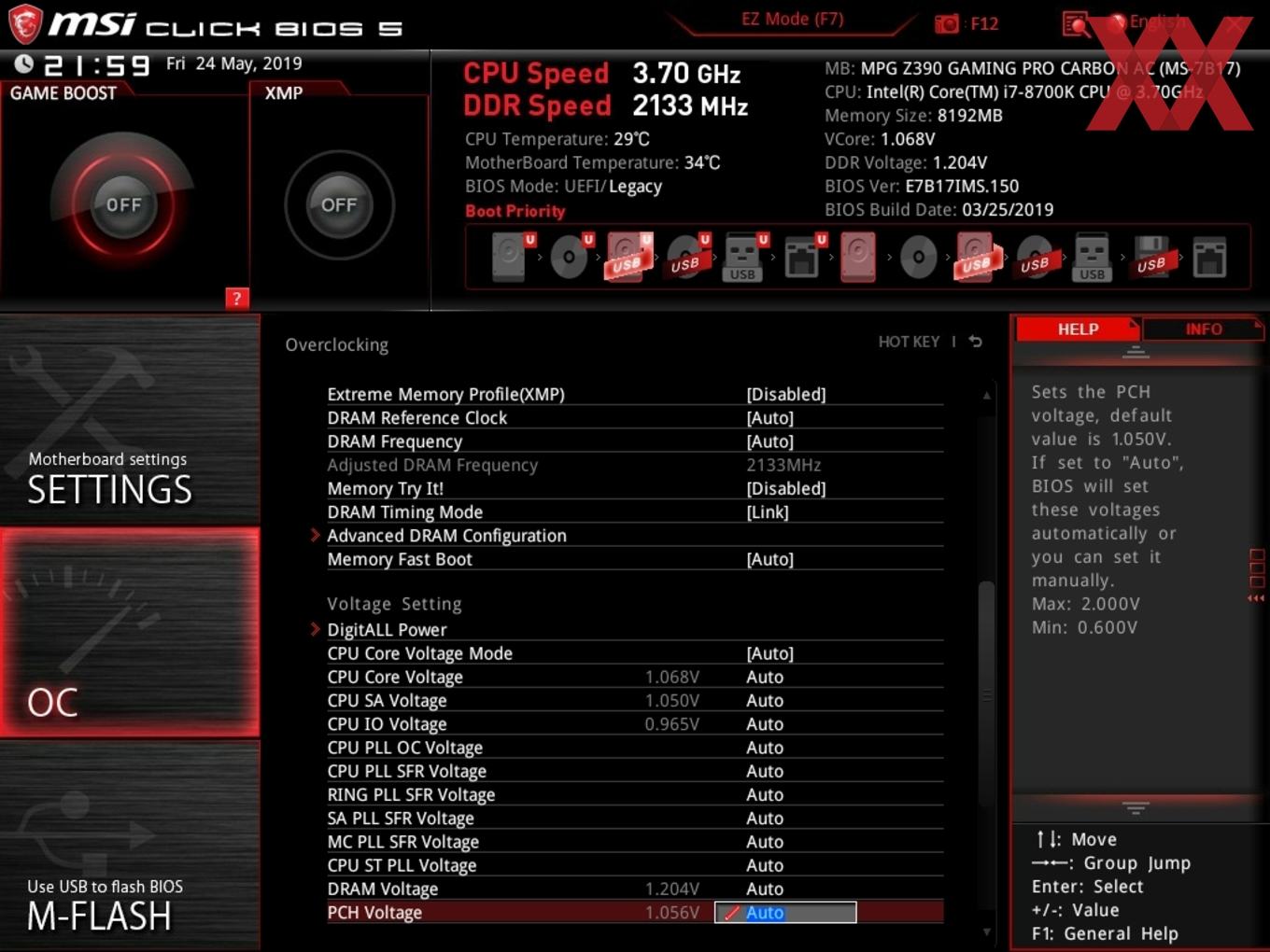Select the UEFI USB key boot icon
Screen dimensions: 1270x952
tap(744, 257)
